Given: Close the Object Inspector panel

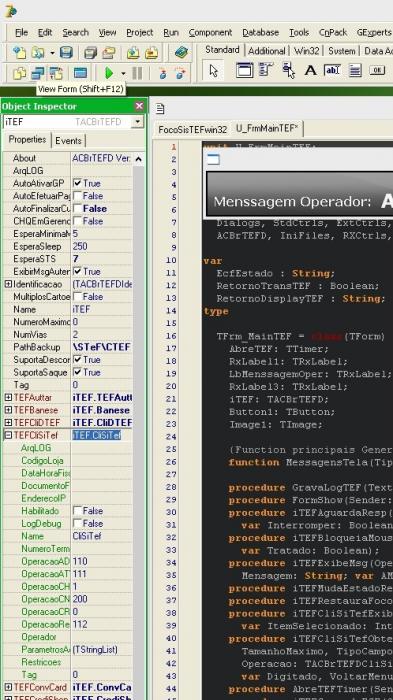Looking at the screenshot, I should 139,106.
